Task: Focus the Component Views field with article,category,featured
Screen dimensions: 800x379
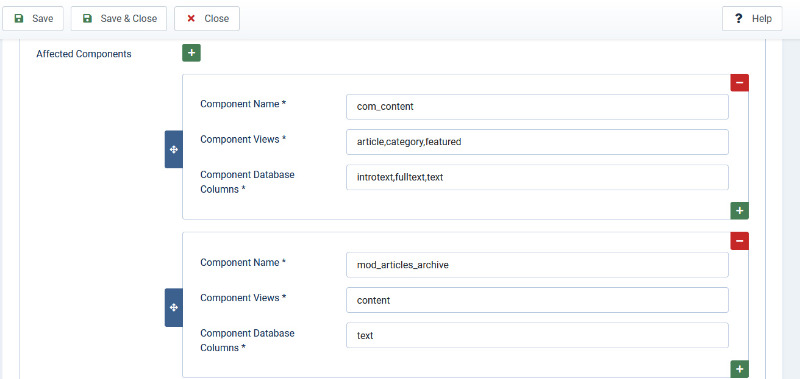Action: pyautogui.click(x=537, y=142)
